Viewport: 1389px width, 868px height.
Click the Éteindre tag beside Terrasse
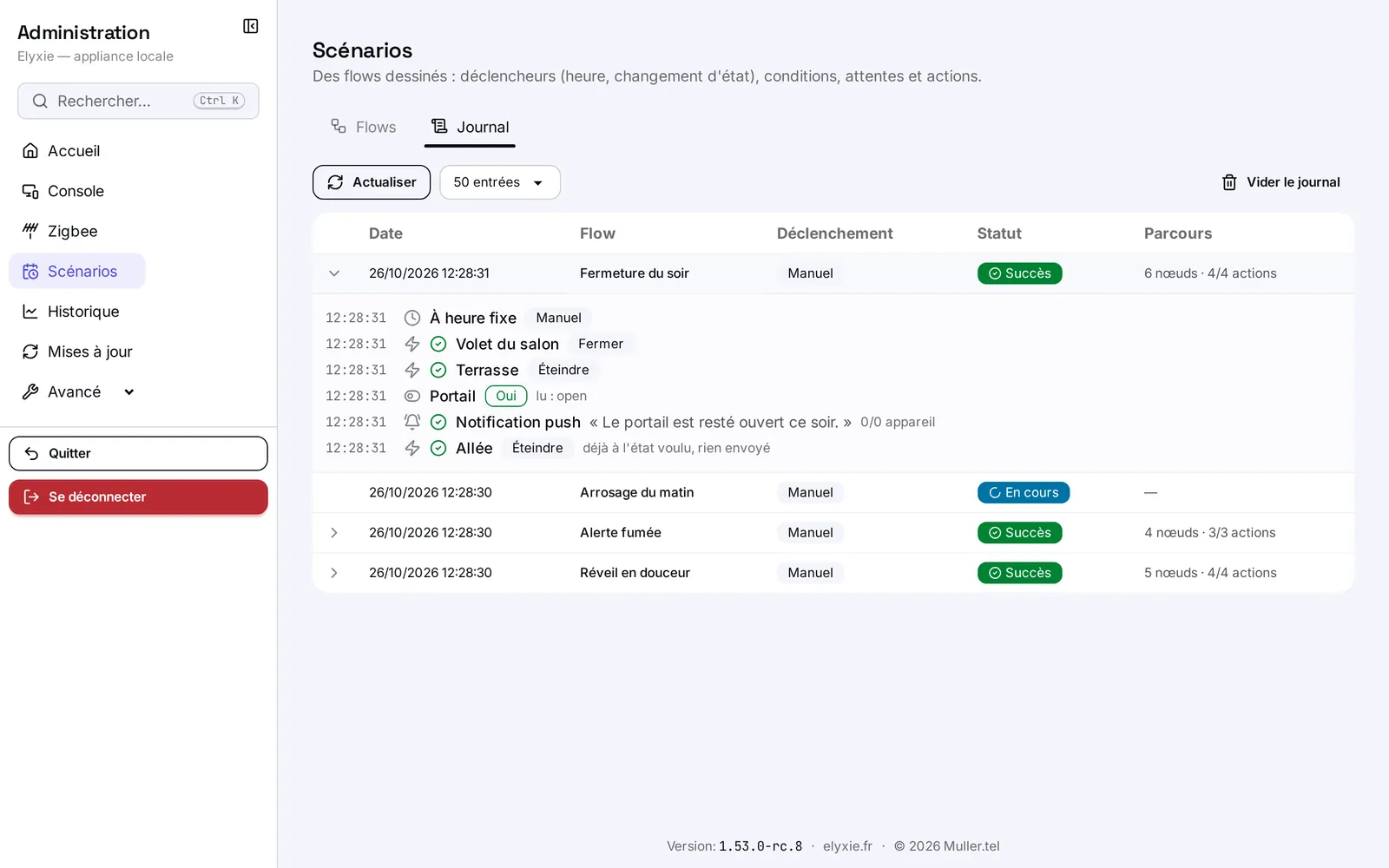tap(563, 370)
